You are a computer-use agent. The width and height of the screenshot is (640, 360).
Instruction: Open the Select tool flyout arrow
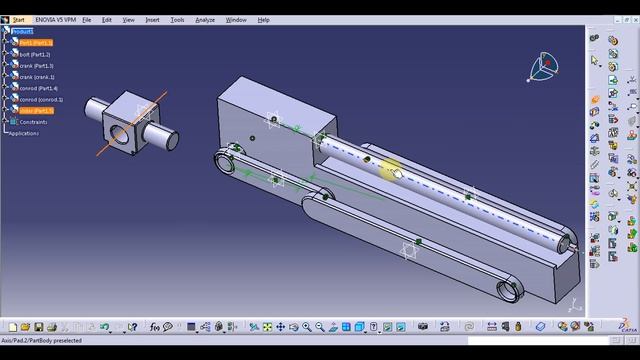[600, 66]
